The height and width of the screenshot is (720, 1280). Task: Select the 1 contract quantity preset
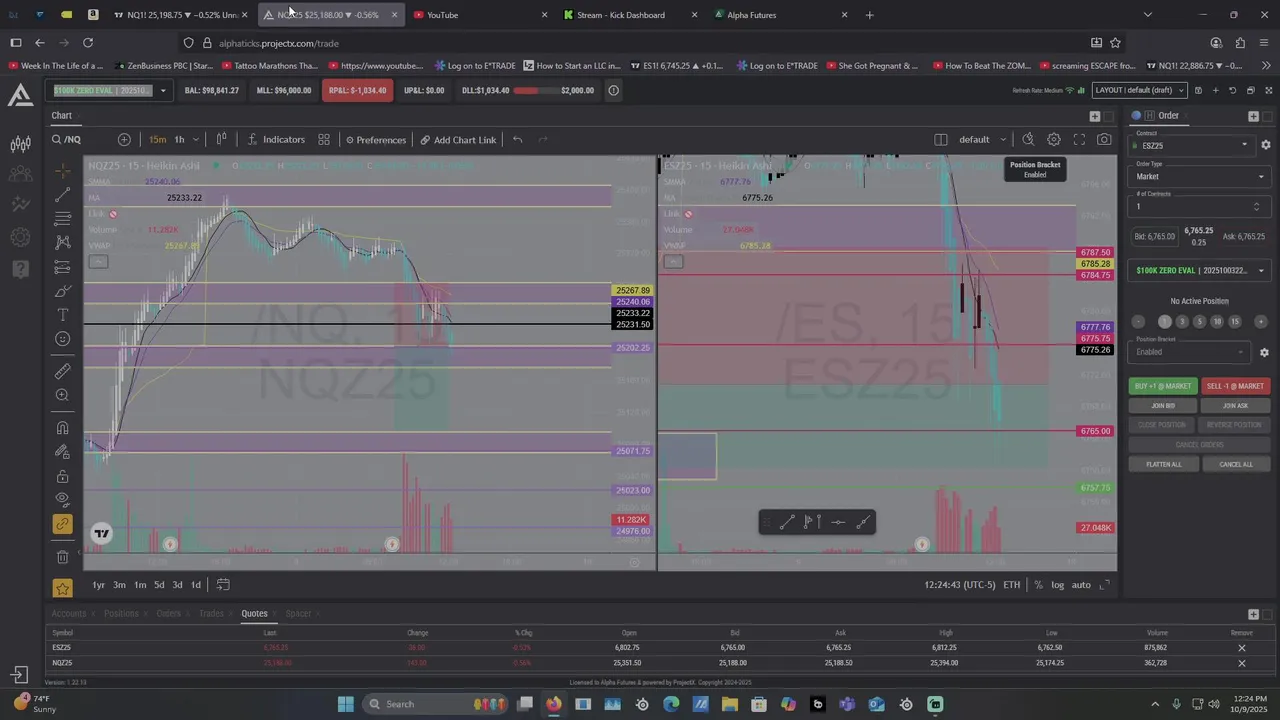[1164, 321]
